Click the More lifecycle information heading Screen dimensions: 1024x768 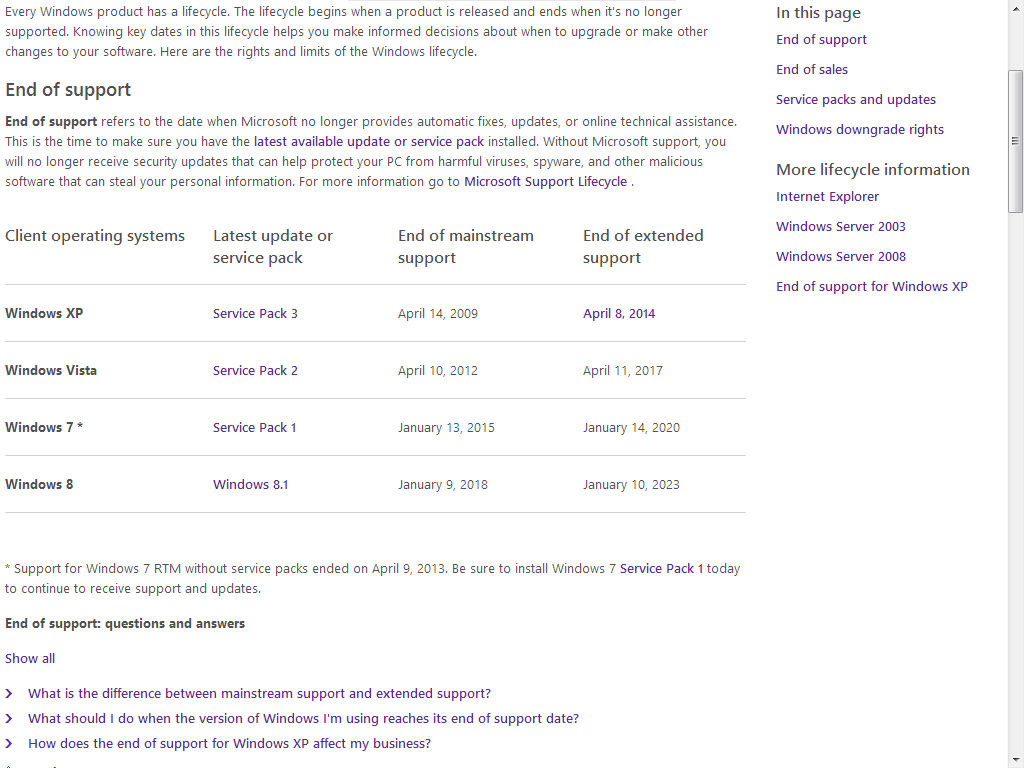pyautogui.click(x=872, y=170)
